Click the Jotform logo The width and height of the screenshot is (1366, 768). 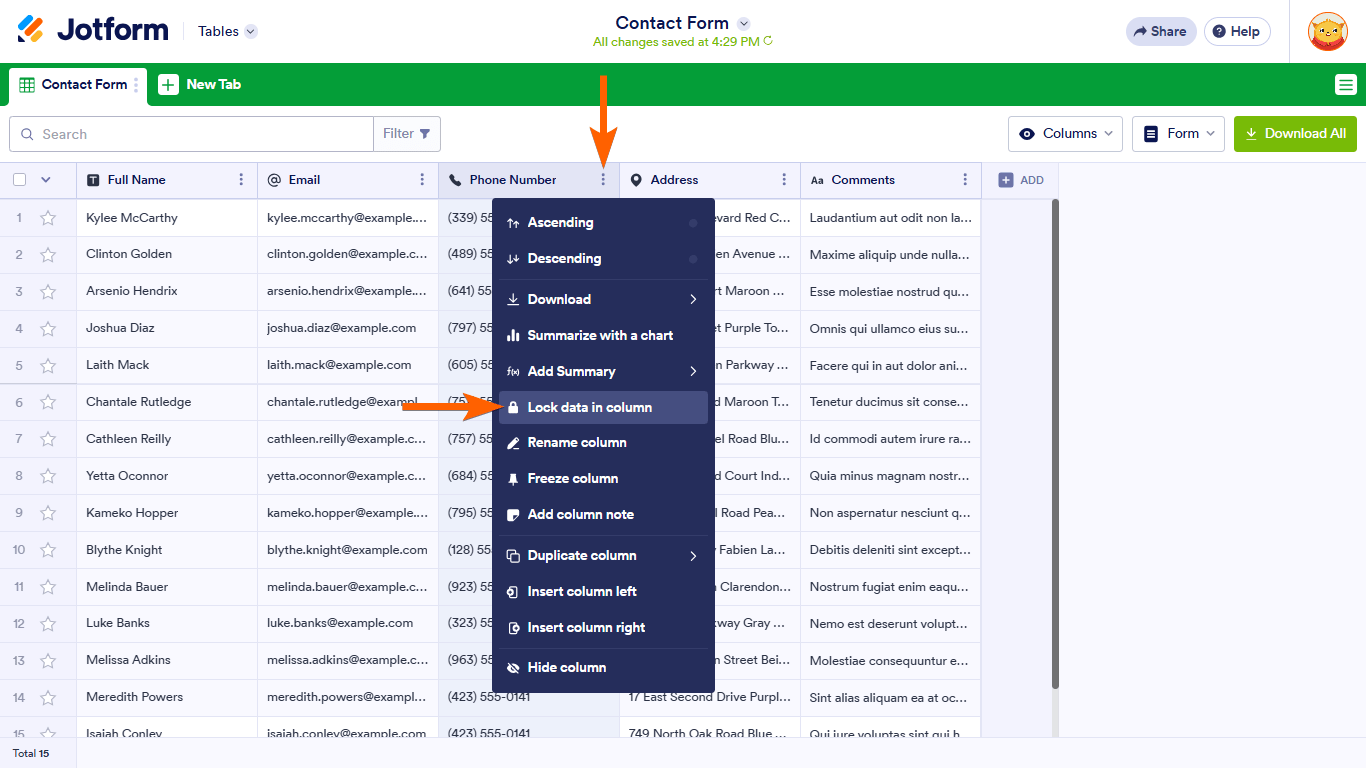coord(93,30)
